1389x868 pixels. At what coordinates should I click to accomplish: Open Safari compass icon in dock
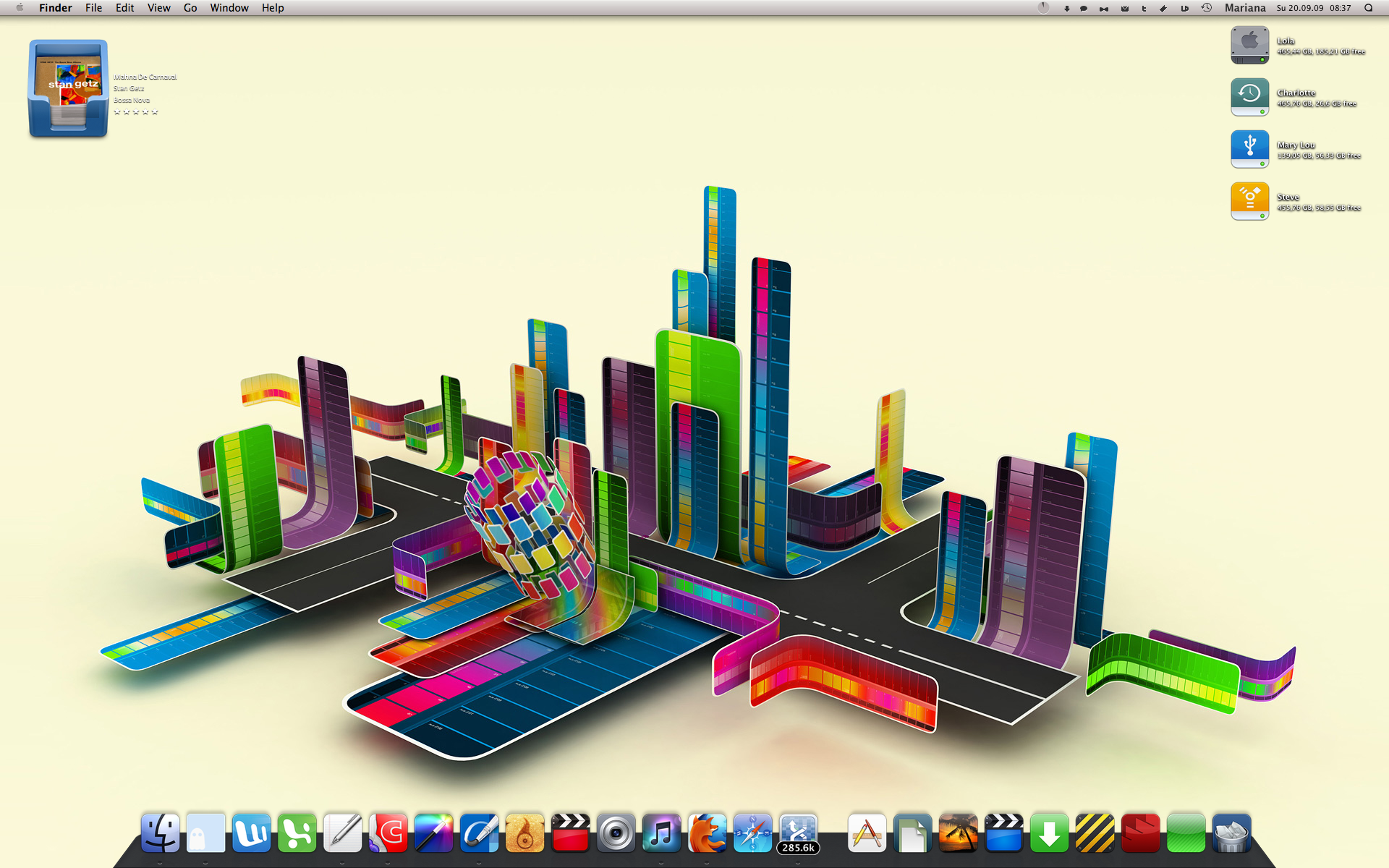tap(752, 833)
